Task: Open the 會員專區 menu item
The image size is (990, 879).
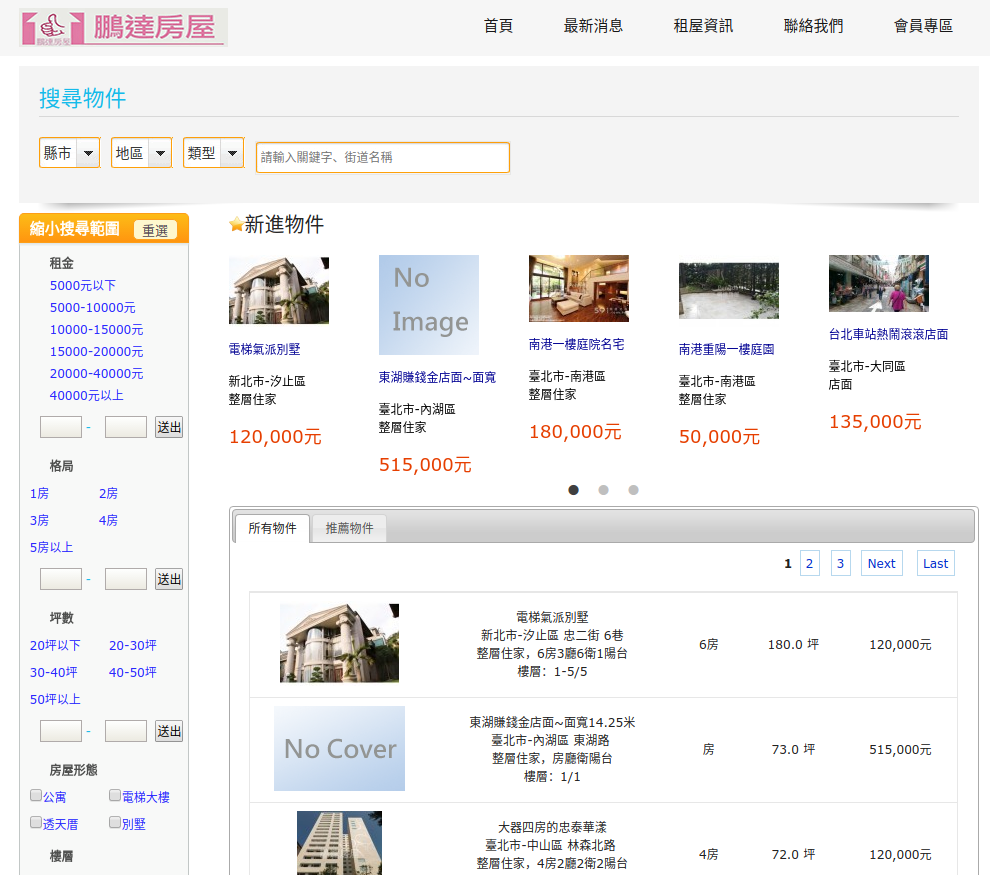Action: point(923,26)
